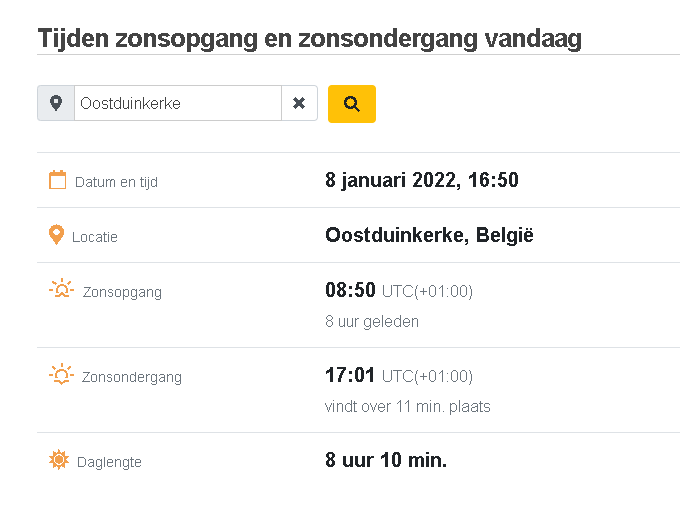
Task: Click the Zonsopgang label
Action: 122,292
